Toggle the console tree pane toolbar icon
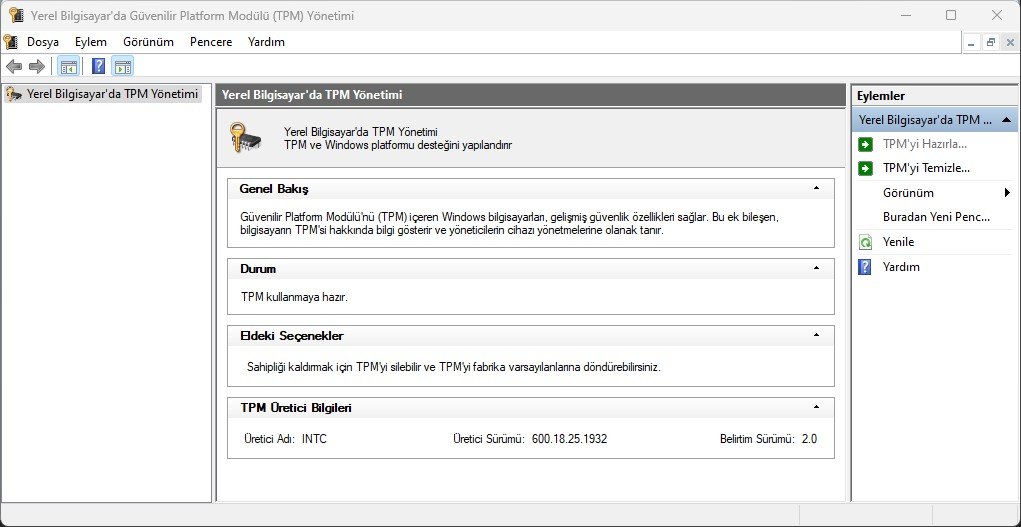1021x527 pixels. (x=68, y=67)
